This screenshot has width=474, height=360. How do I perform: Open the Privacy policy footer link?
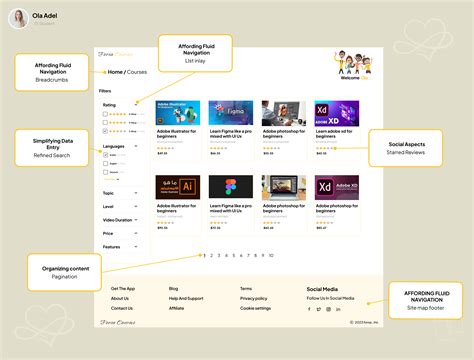254,298
